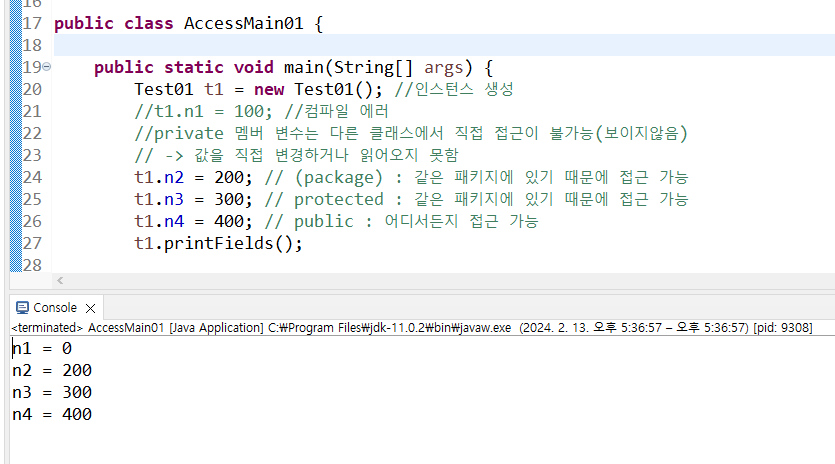Click the commented '//t1.n1 = 100;' line
835x464 pixels.
[261, 111]
